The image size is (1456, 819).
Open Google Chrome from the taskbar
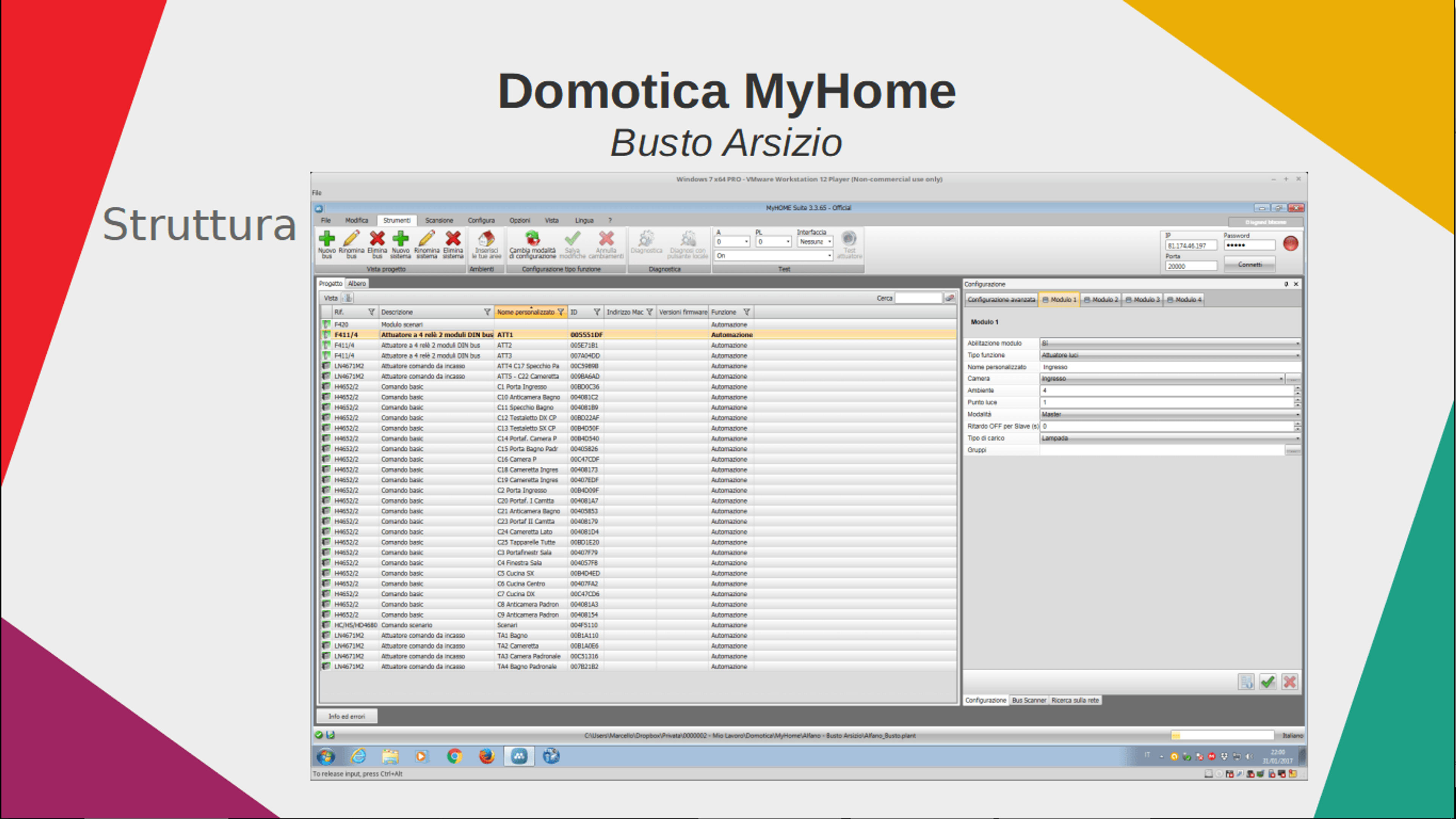tap(454, 756)
